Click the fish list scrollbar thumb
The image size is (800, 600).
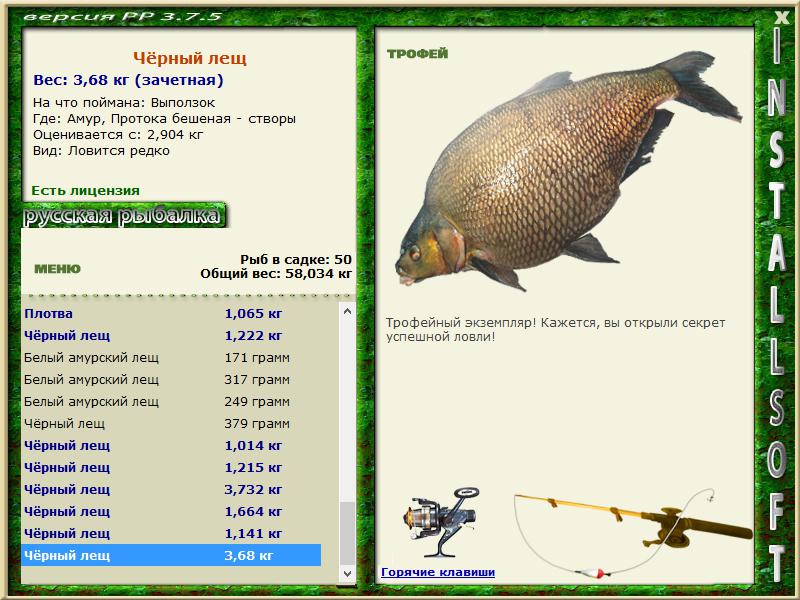pos(347,533)
